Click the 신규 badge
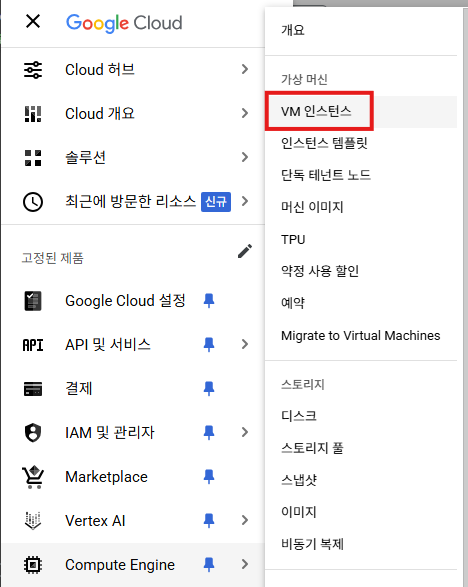The image size is (468, 587). 216,202
